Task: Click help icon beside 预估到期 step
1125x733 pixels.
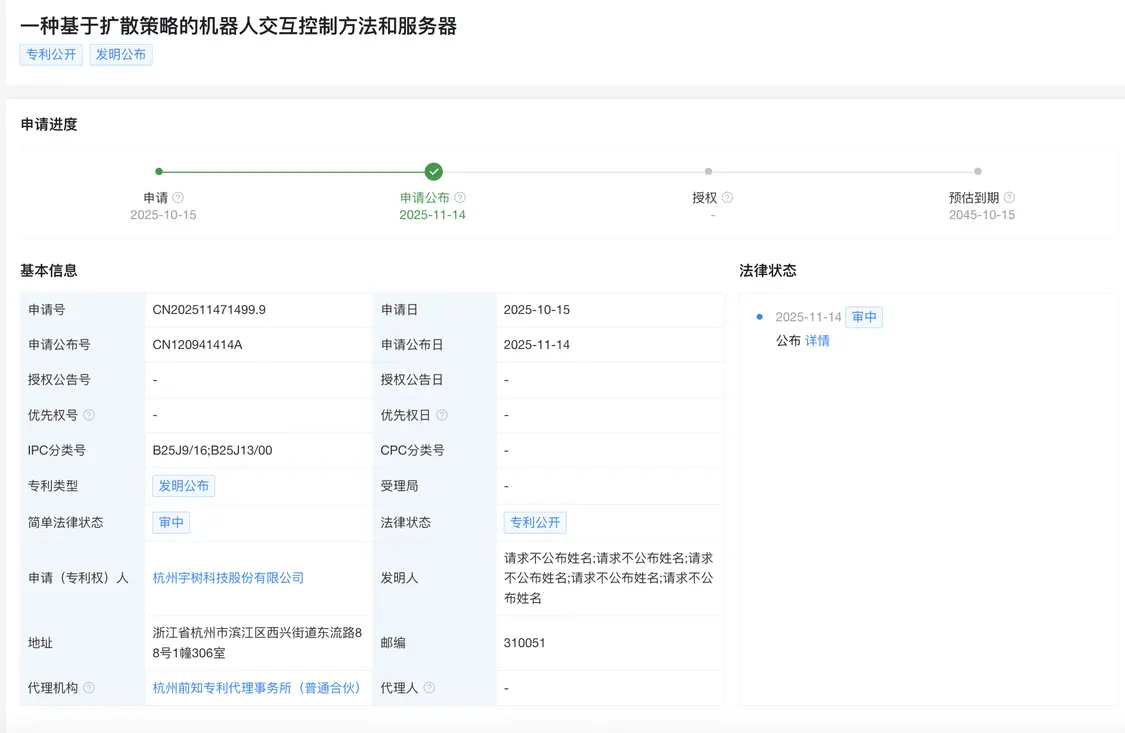Action: tap(1009, 198)
